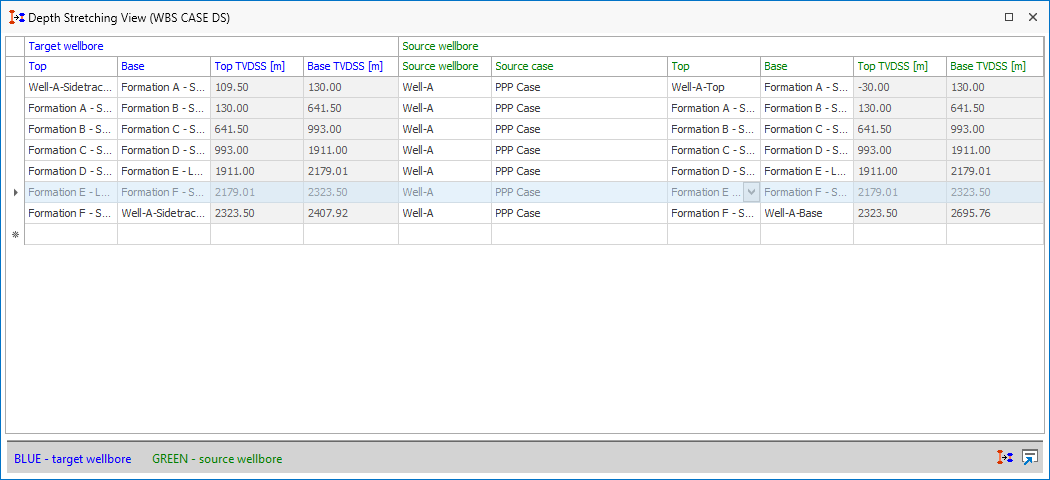Click the Source case column header
The width and height of the screenshot is (1050, 480).
579,66
